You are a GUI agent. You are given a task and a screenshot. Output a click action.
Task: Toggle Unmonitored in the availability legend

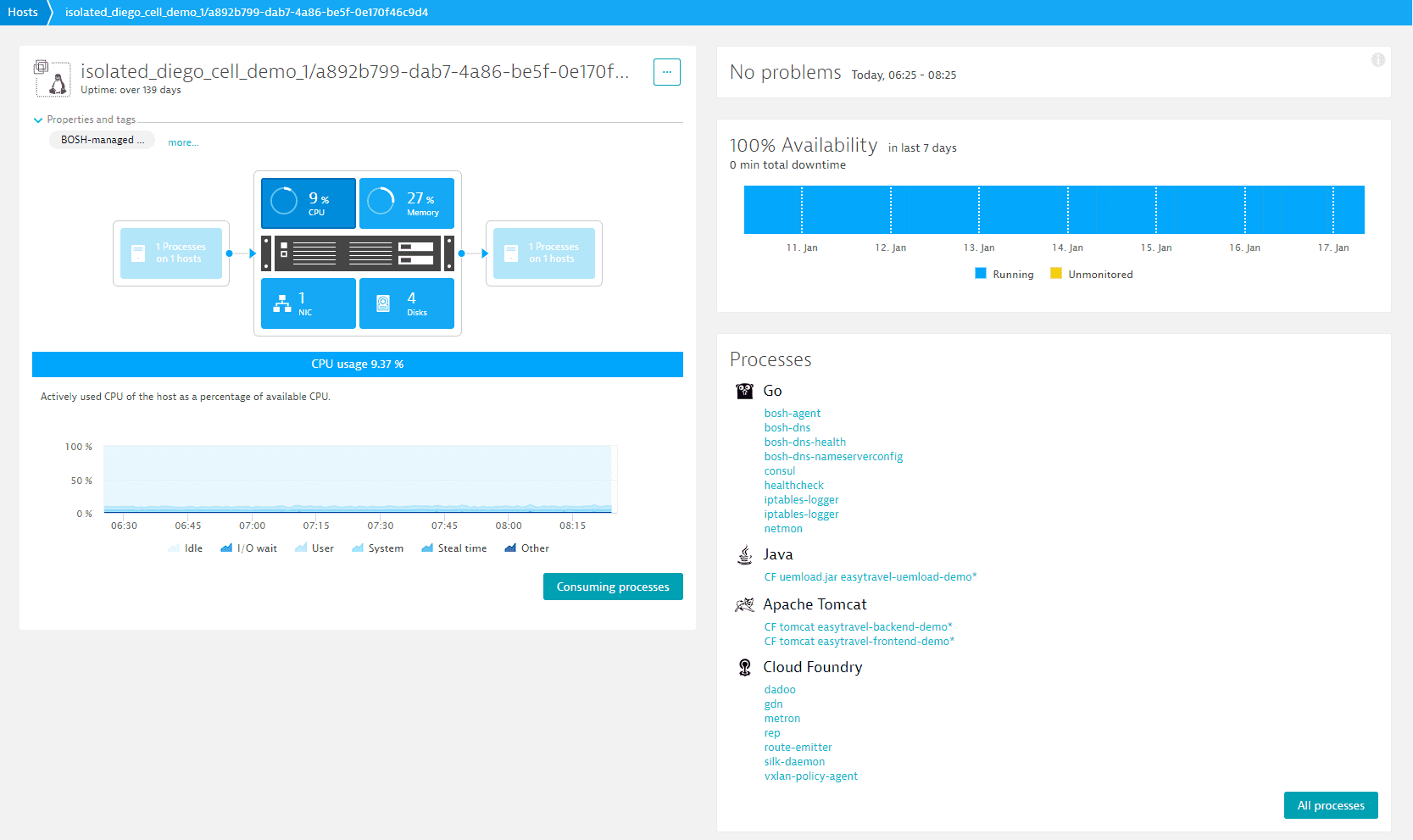pos(1092,275)
